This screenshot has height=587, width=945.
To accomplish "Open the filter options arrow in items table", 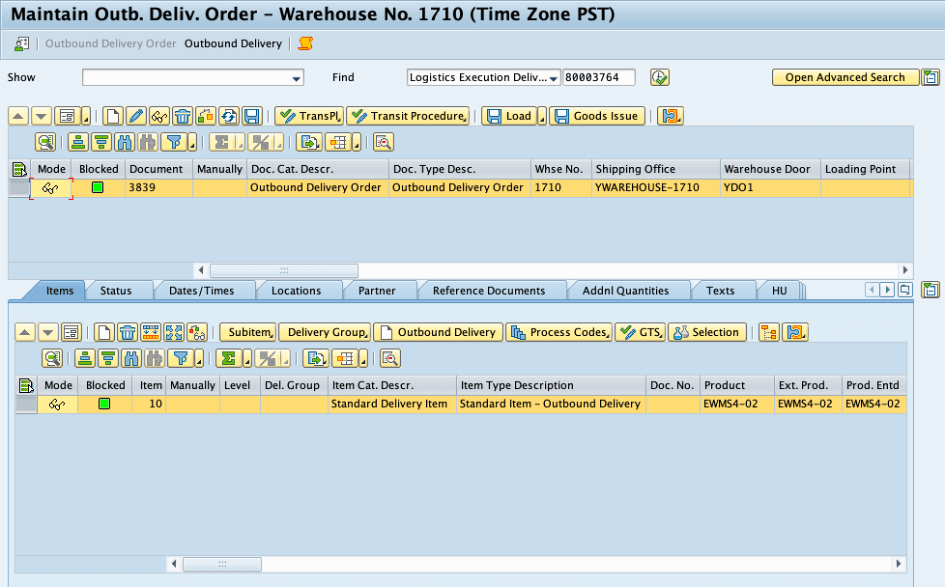I will tap(199, 359).
